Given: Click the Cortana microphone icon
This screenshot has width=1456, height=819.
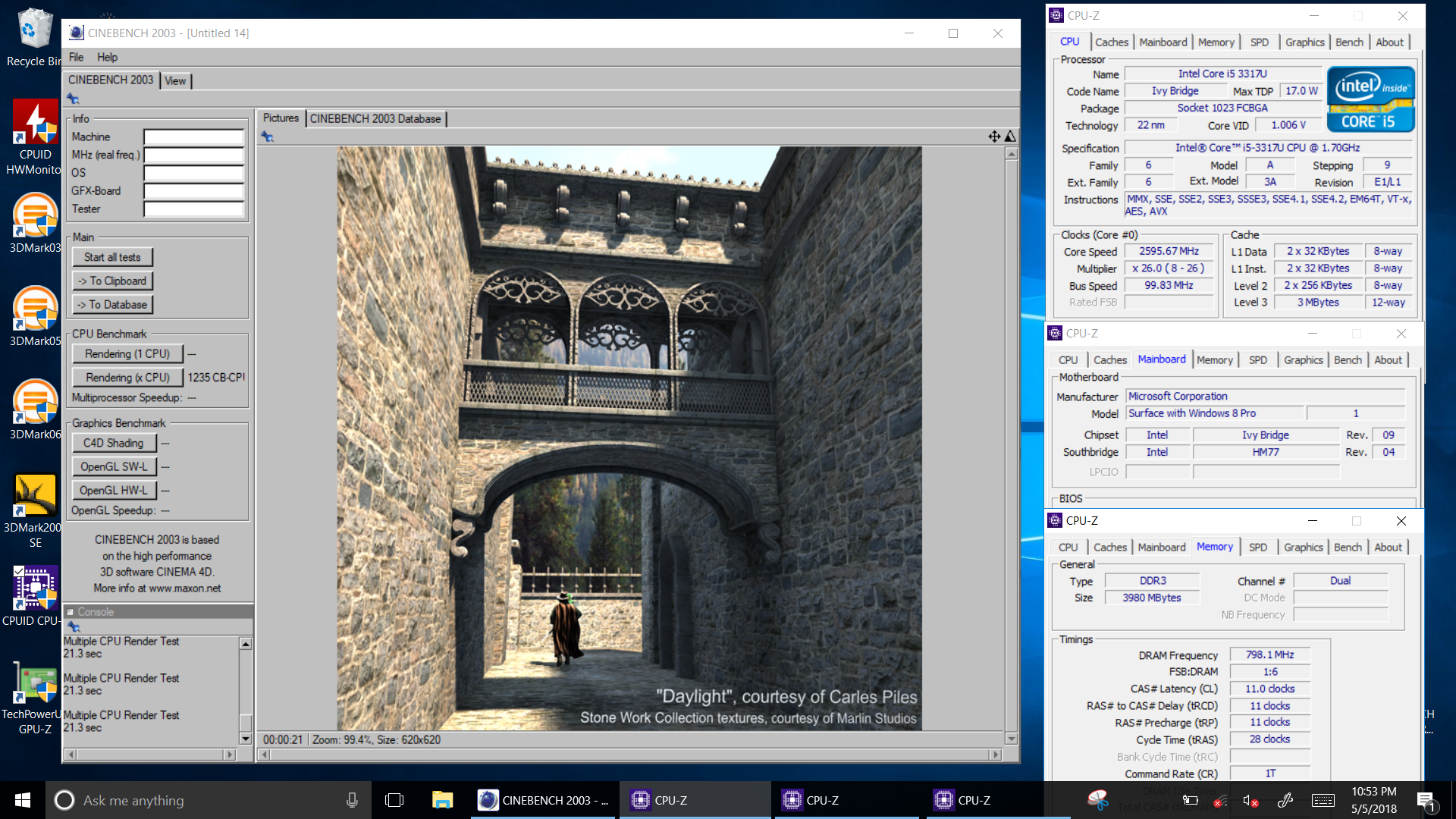Looking at the screenshot, I should (x=352, y=800).
